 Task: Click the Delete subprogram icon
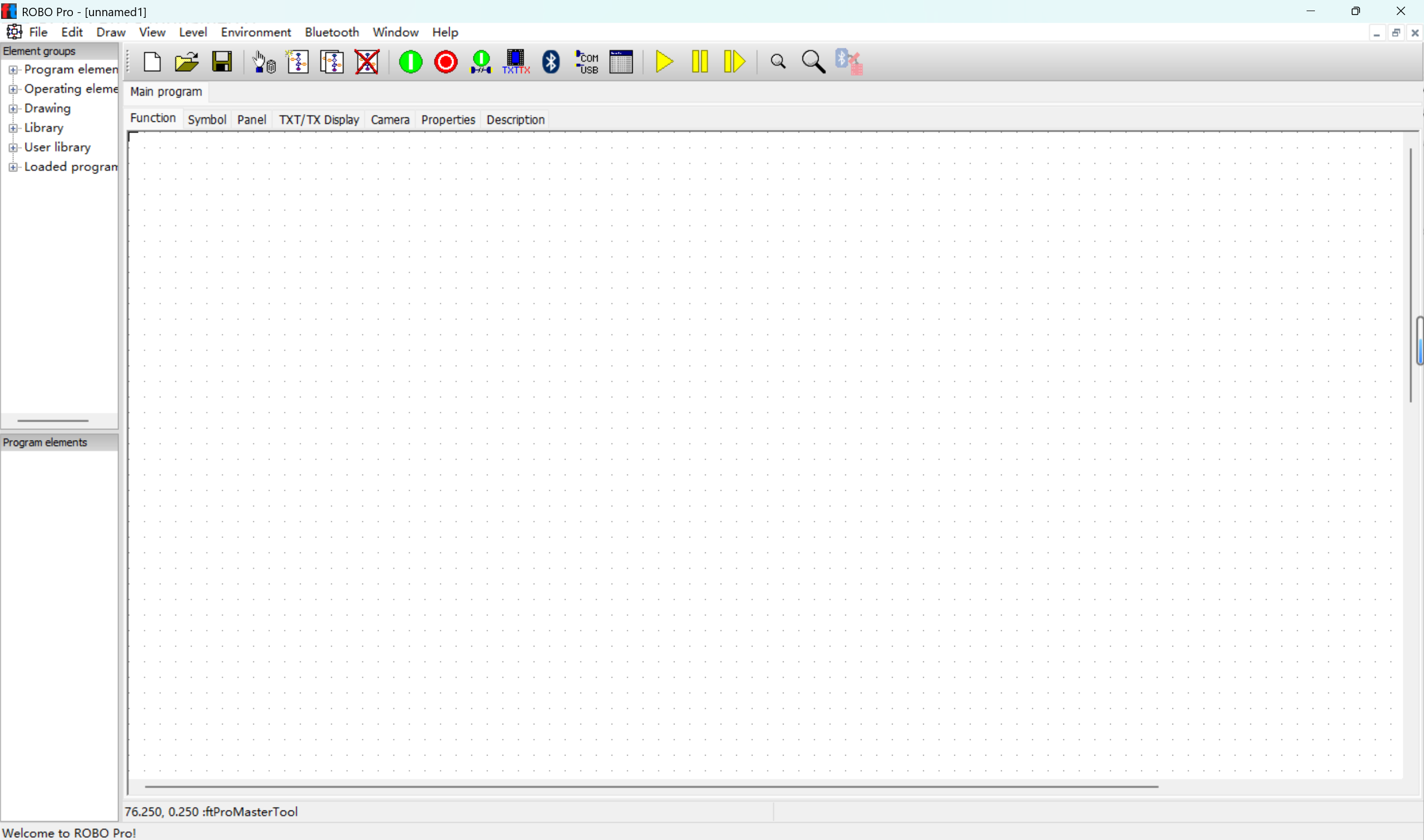click(367, 62)
